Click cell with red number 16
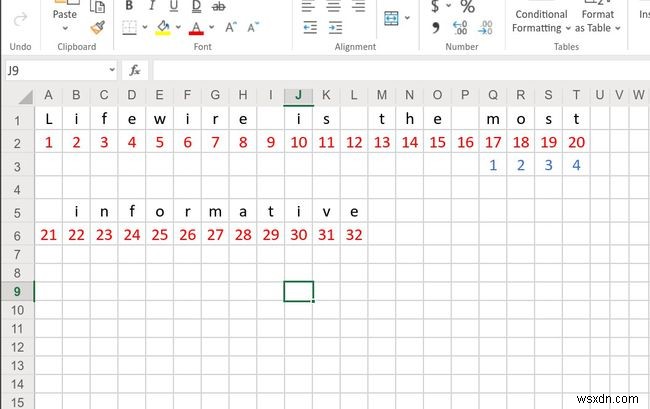The width and height of the screenshot is (650, 409). coord(465,142)
